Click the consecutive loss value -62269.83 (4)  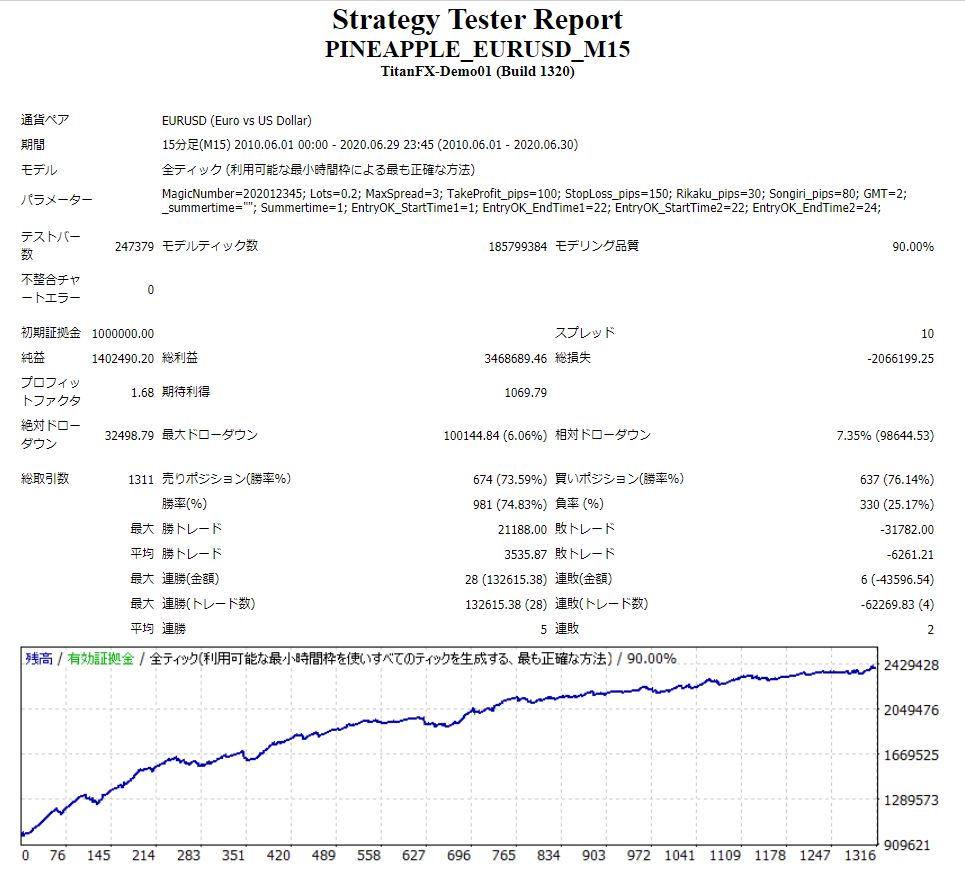coord(897,604)
